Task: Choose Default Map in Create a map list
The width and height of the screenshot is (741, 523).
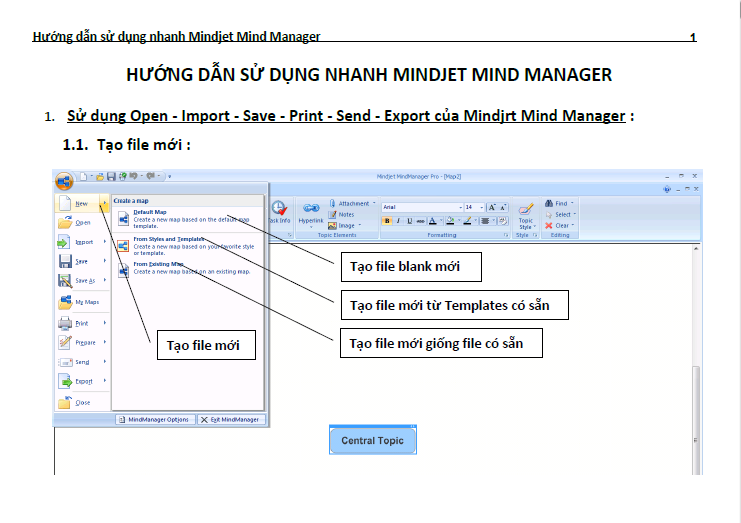Action: (189, 219)
